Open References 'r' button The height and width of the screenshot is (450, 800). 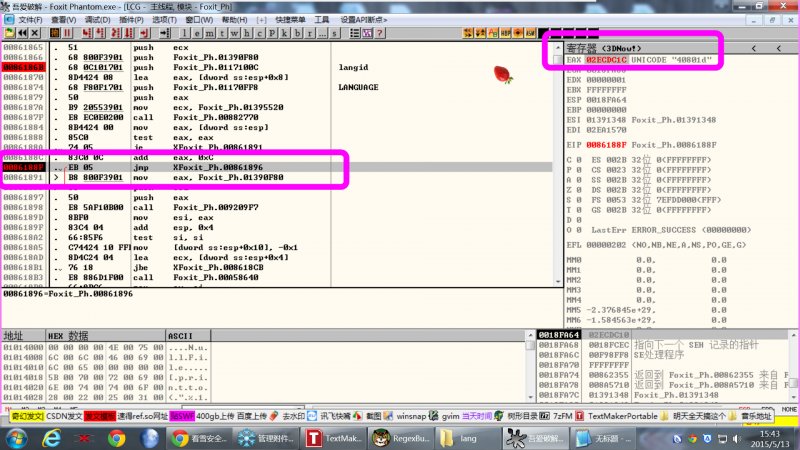309,33
